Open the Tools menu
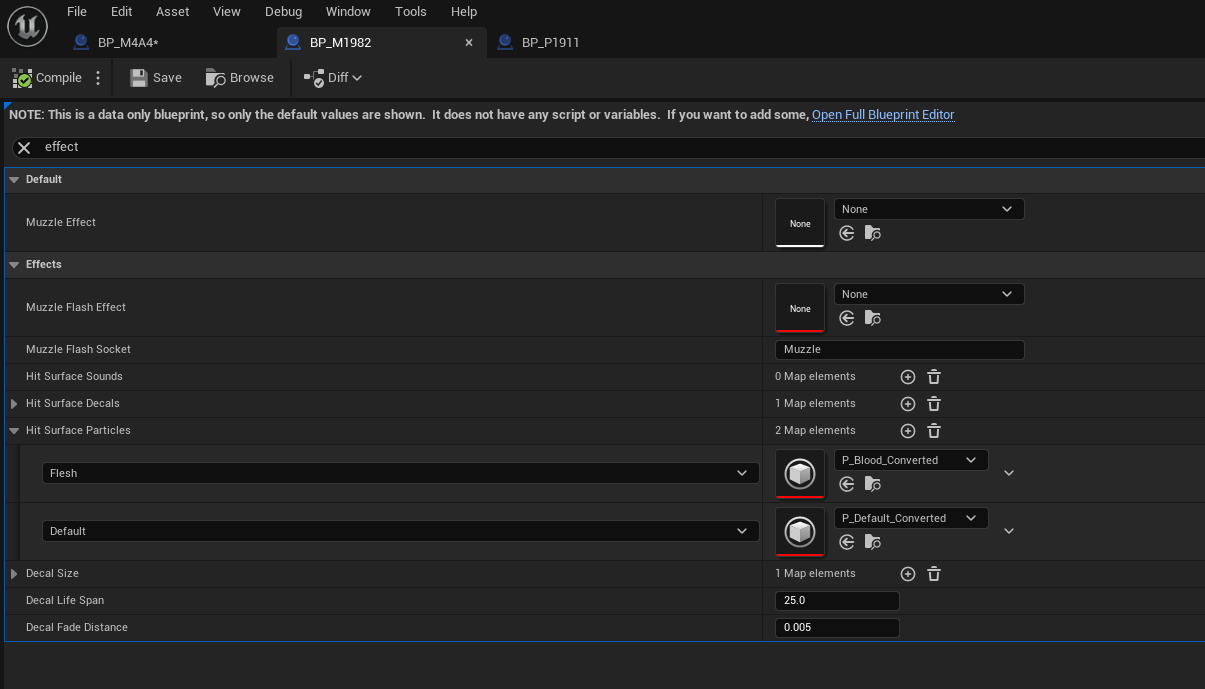This screenshot has height=689, width=1205. [x=410, y=12]
